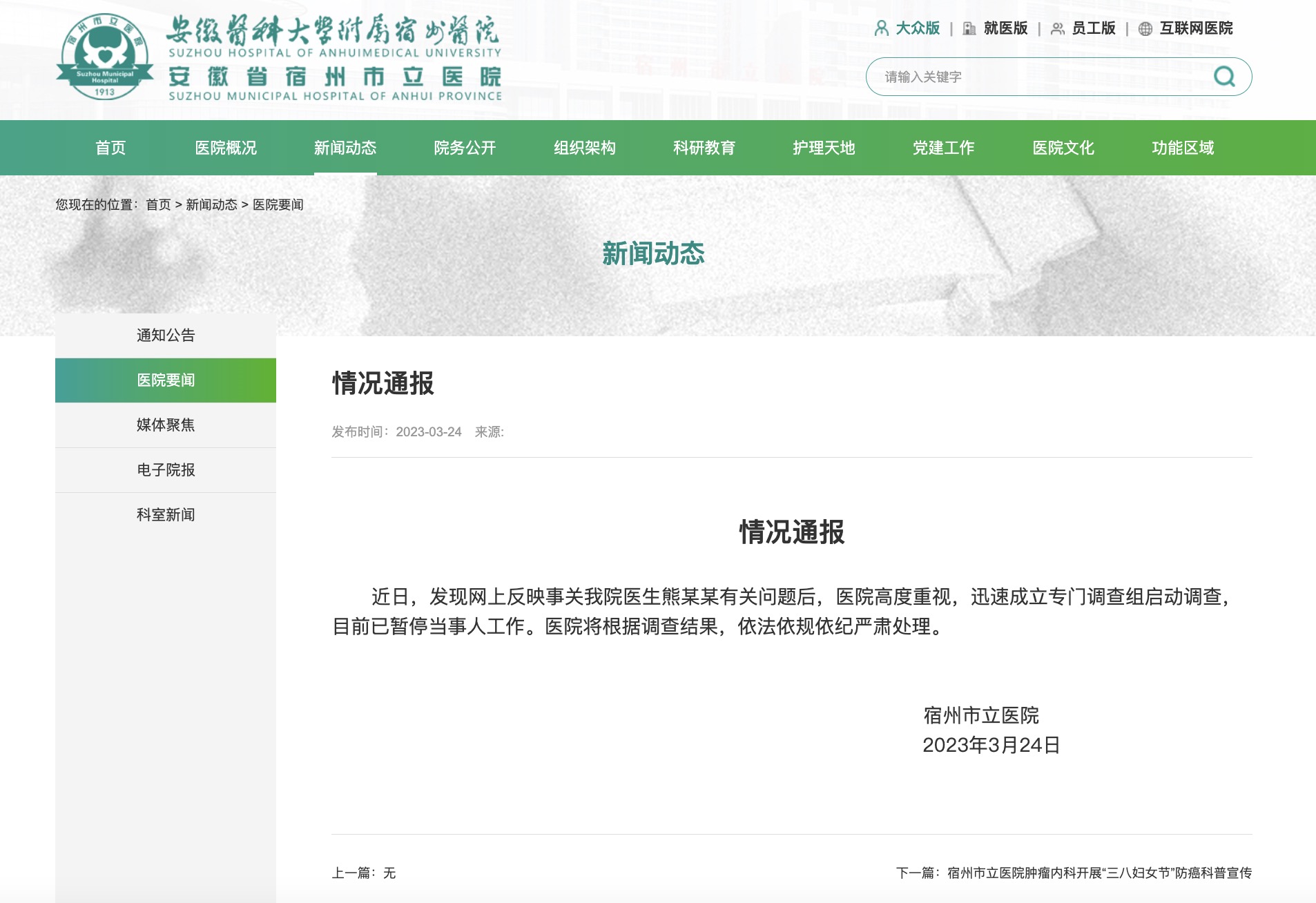Select 功能区域 in the top navigation

tap(1183, 148)
